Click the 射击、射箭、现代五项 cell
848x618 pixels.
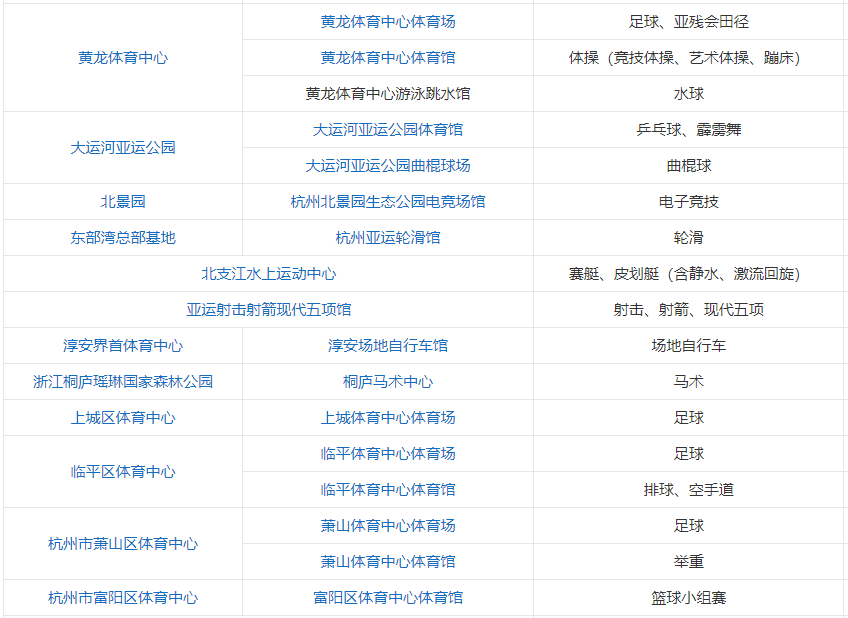688,310
